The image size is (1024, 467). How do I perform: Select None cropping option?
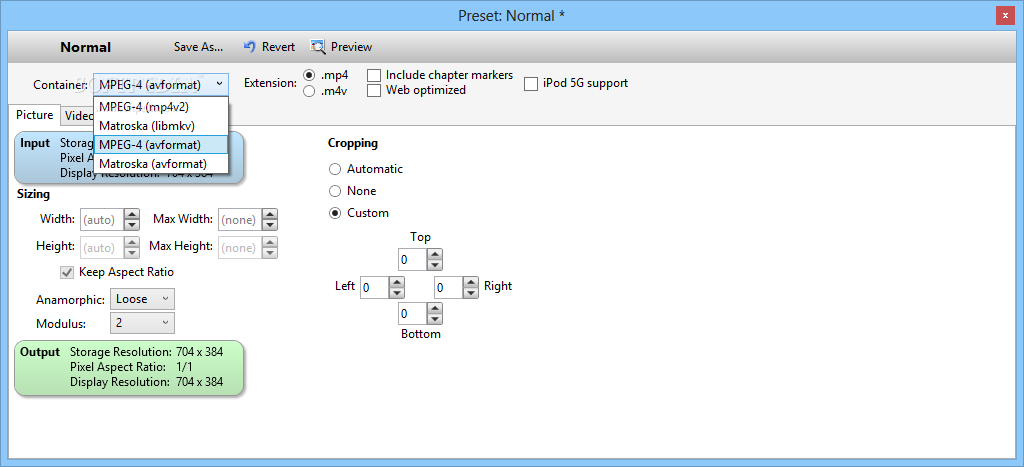pyautogui.click(x=335, y=191)
